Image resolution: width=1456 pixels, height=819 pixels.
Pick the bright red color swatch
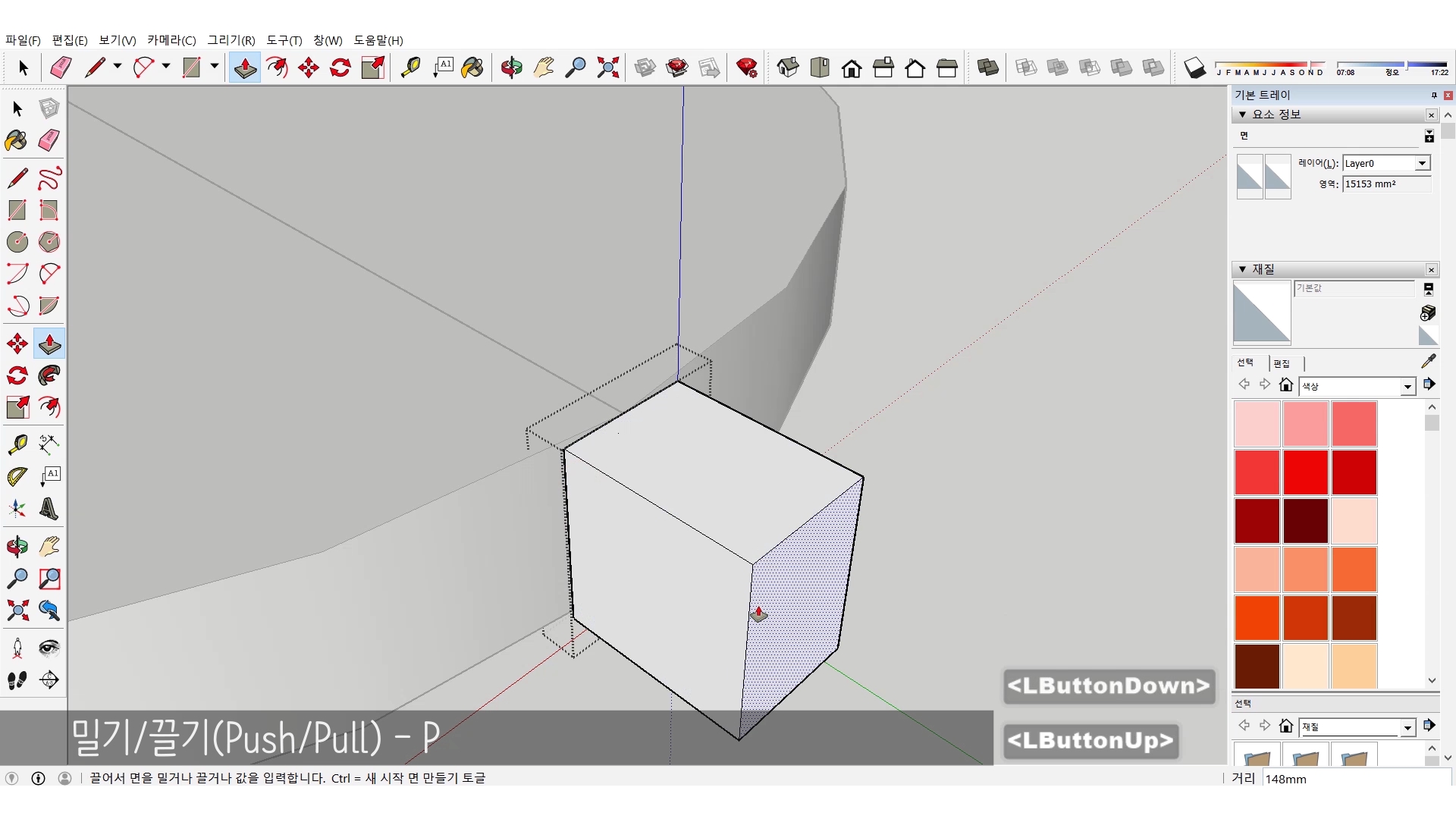click(x=1305, y=472)
